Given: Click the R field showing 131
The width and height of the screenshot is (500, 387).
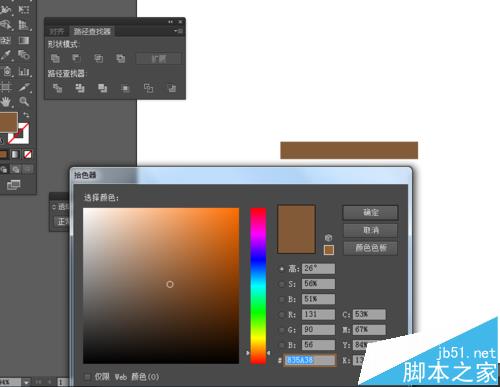Looking at the screenshot, I should [x=318, y=315].
